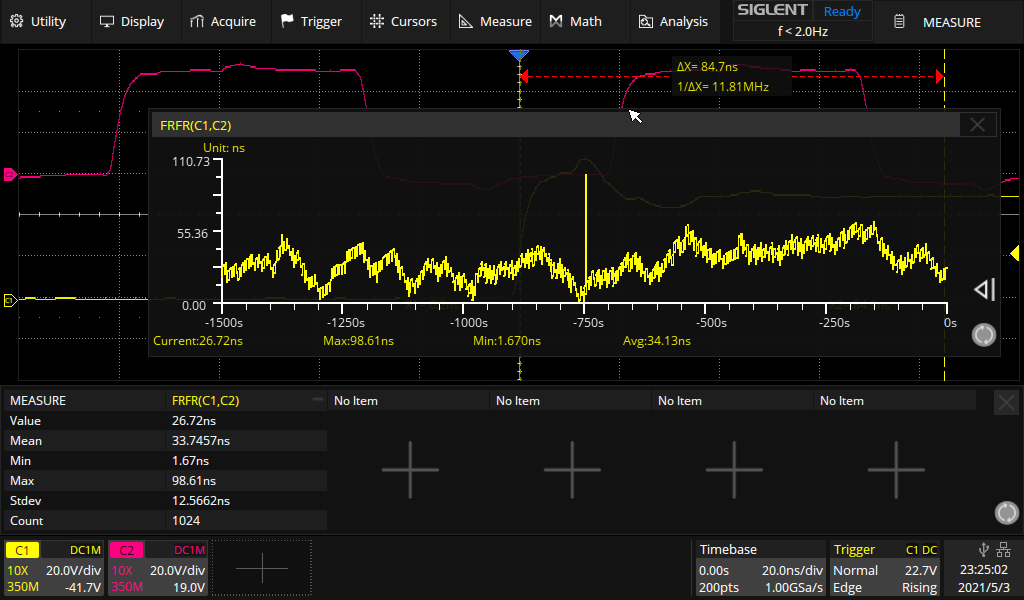The height and width of the screenshot is (600, 1024).
Task: Click the trend window skip-to-start icon
Action: 984,289
